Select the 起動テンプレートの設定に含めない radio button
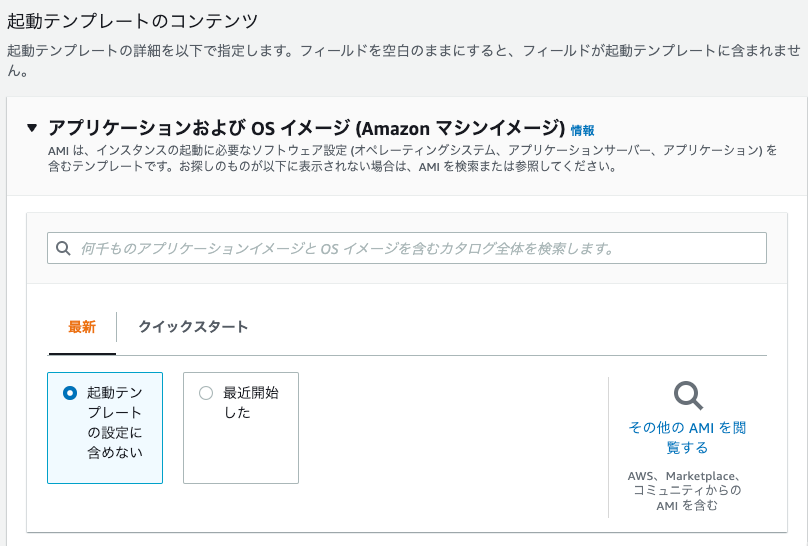Viewport: 808px width, 546px height. [70, 393]
